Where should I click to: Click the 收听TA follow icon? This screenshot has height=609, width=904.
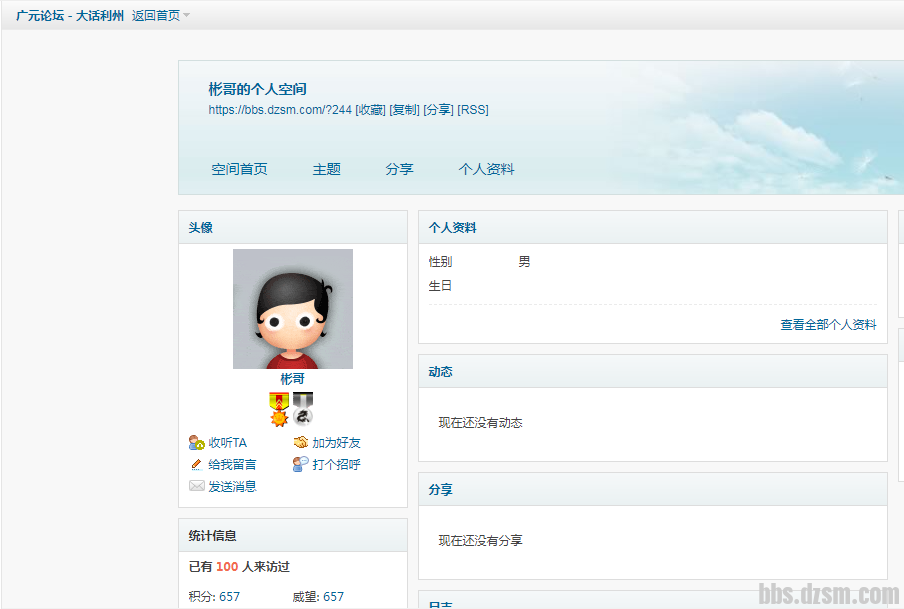coord(197,443)
